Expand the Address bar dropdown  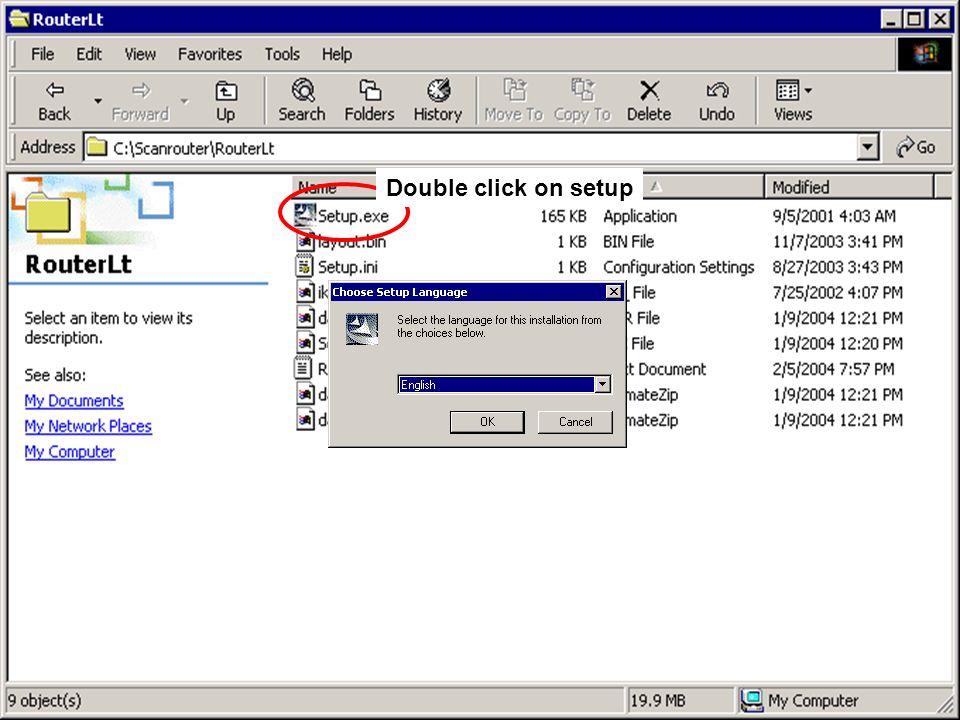click(x=868, y=148)
